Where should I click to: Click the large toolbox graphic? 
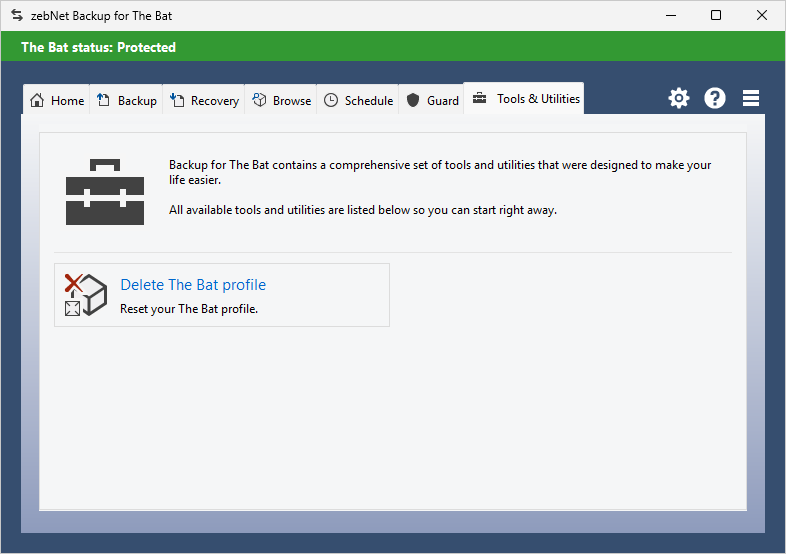tap(105, 190)
